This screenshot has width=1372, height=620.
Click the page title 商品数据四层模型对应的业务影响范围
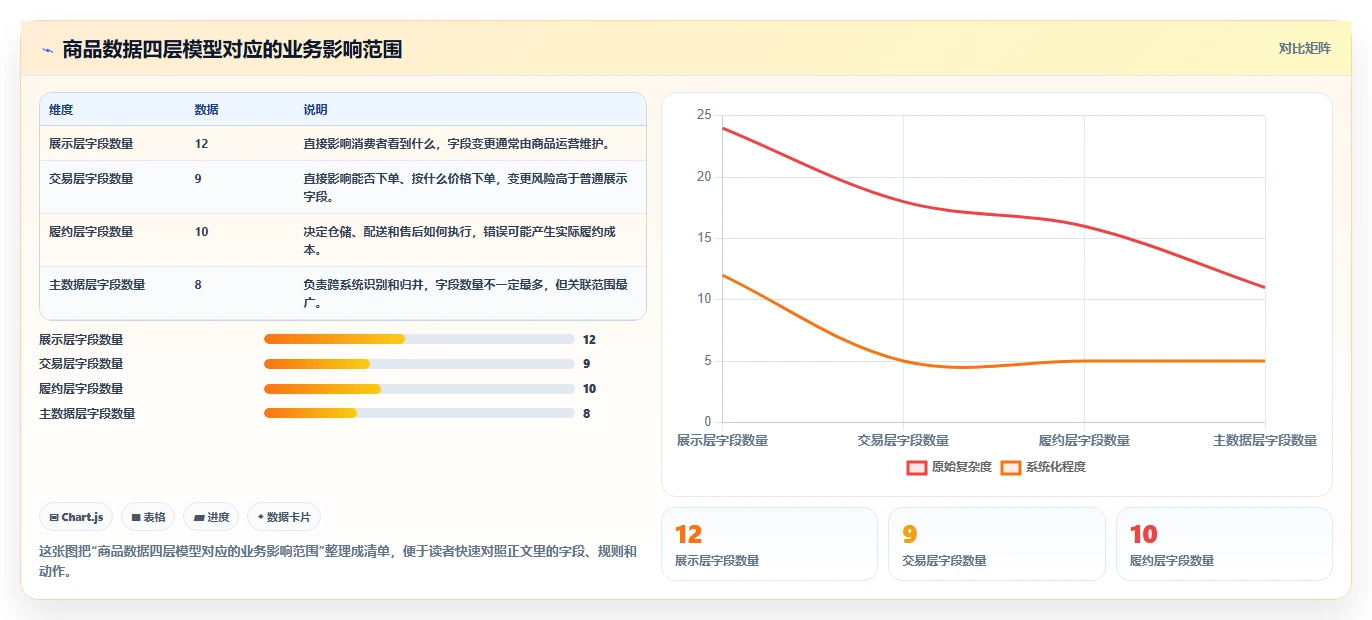coord(232,49)
